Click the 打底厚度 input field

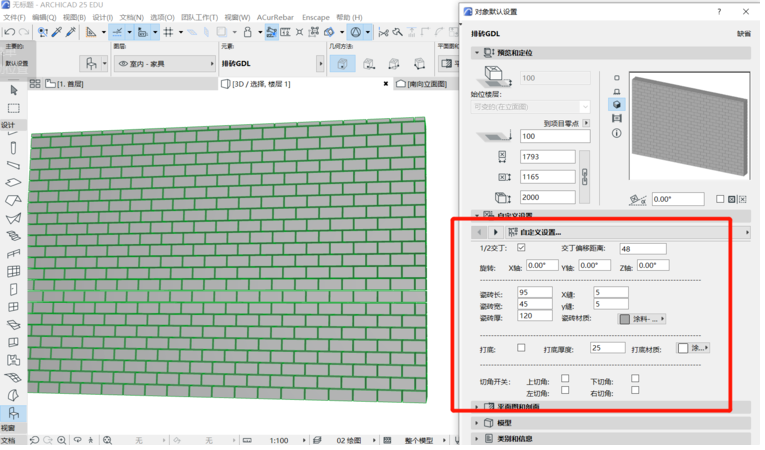[x=607, y=348]
